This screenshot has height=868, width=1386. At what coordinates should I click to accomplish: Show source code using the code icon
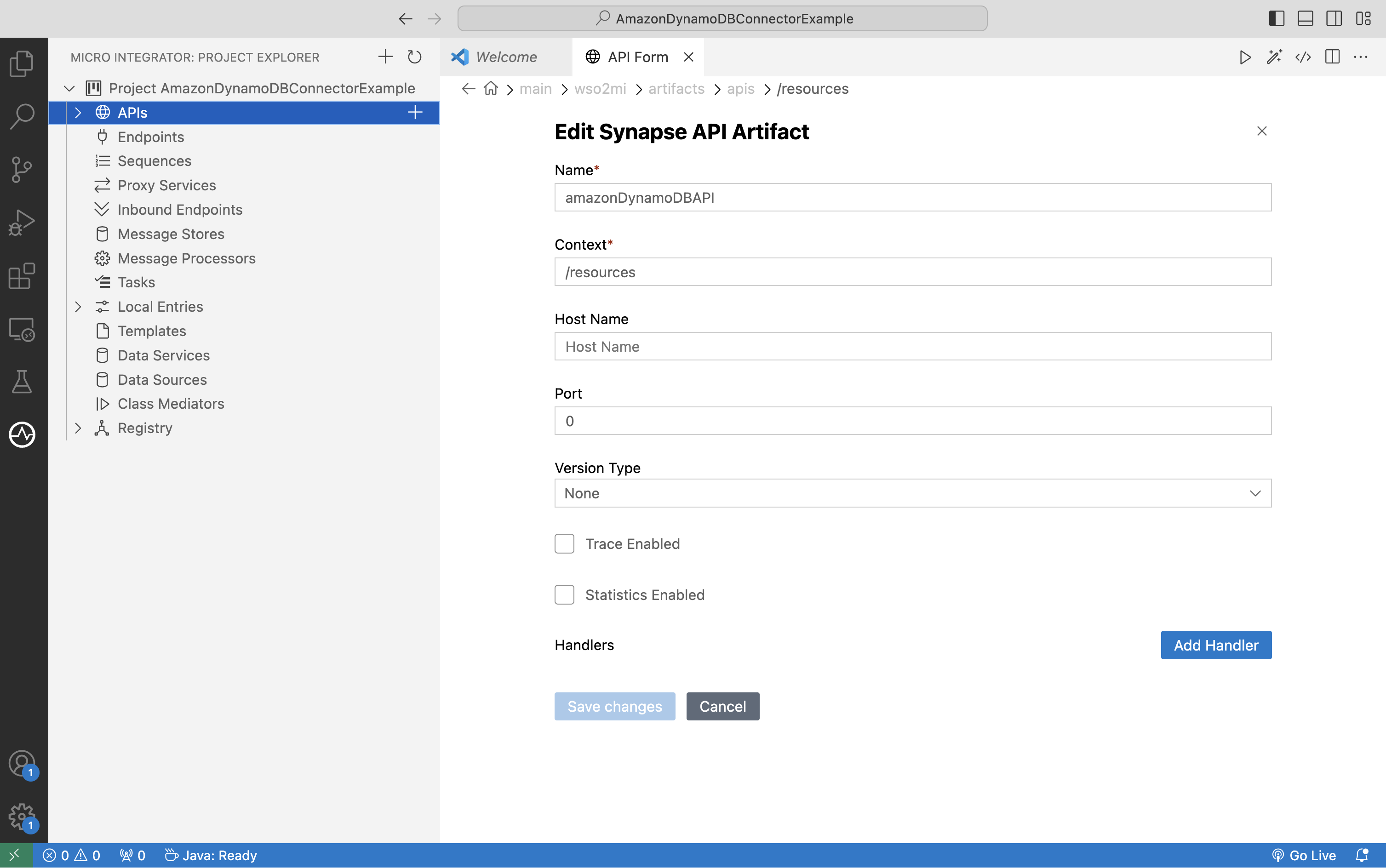(1303, 57)
